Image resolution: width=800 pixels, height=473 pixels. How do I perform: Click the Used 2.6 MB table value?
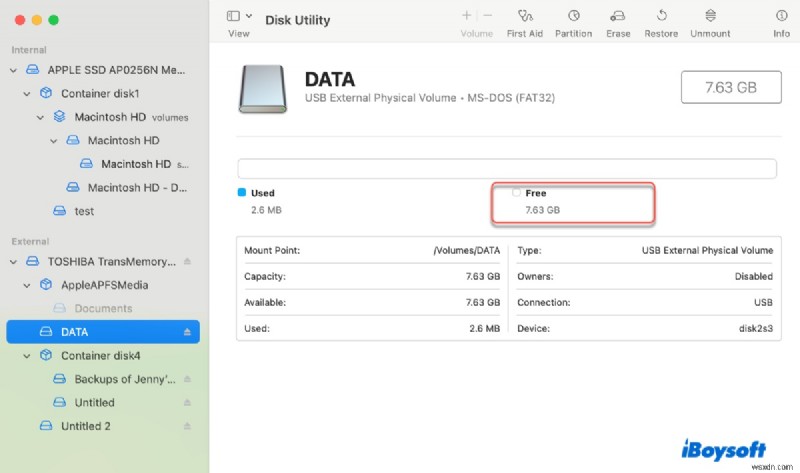484,328
